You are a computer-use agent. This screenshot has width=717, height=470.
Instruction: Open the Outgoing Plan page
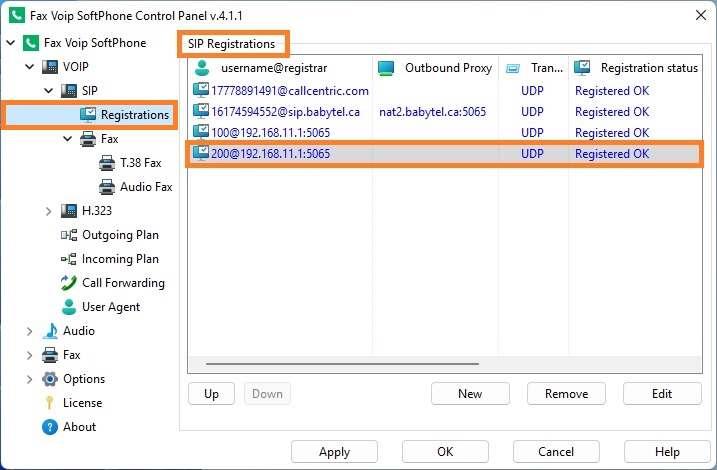tap(120, 235)
